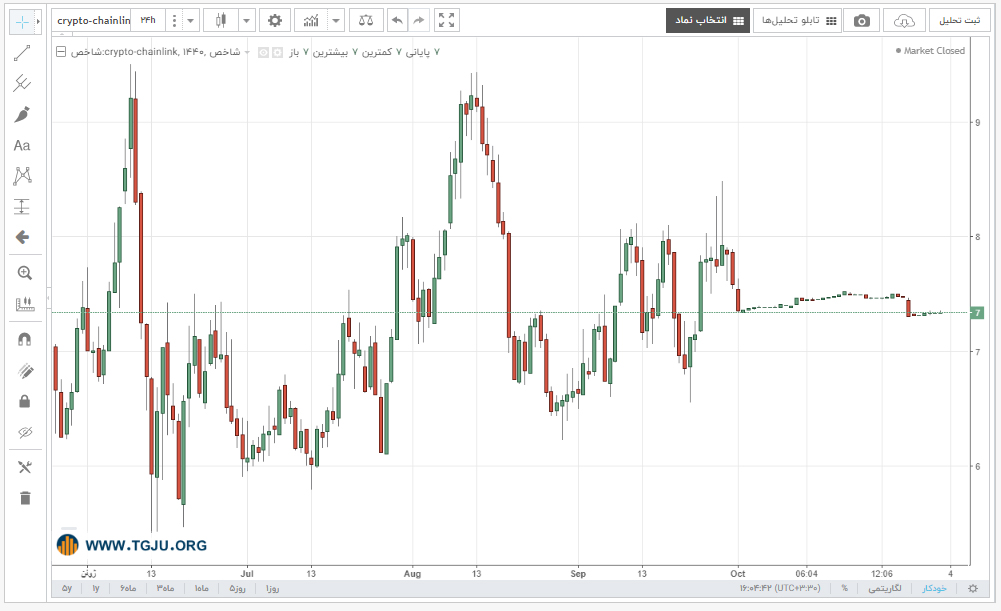Image resolution: width=1001 pixels, height=611 pixels.
Task: Select the 5y range tab
Action: click(x=66, y=589)
